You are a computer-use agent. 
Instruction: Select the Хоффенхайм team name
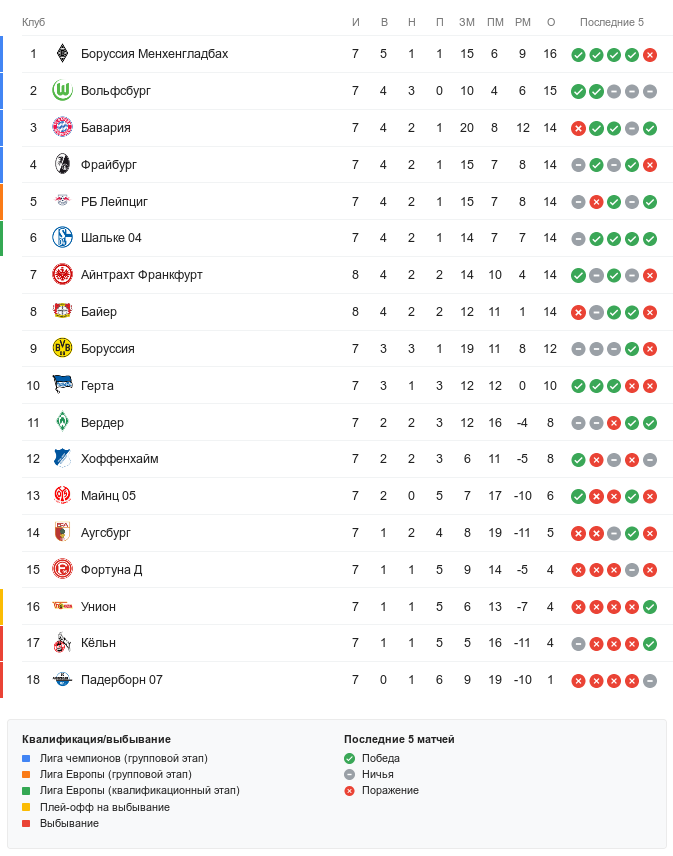pos(119,459)
